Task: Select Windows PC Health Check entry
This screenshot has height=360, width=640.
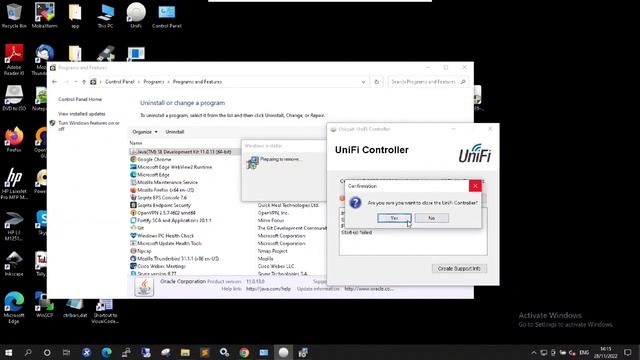Action: pyautogui.click(x=166, y=236)
